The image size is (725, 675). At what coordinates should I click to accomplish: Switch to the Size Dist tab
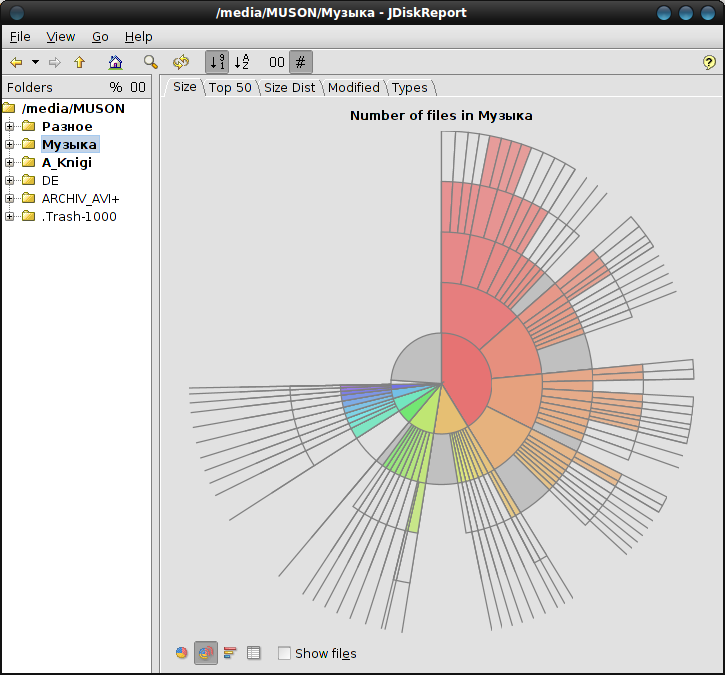289,87
